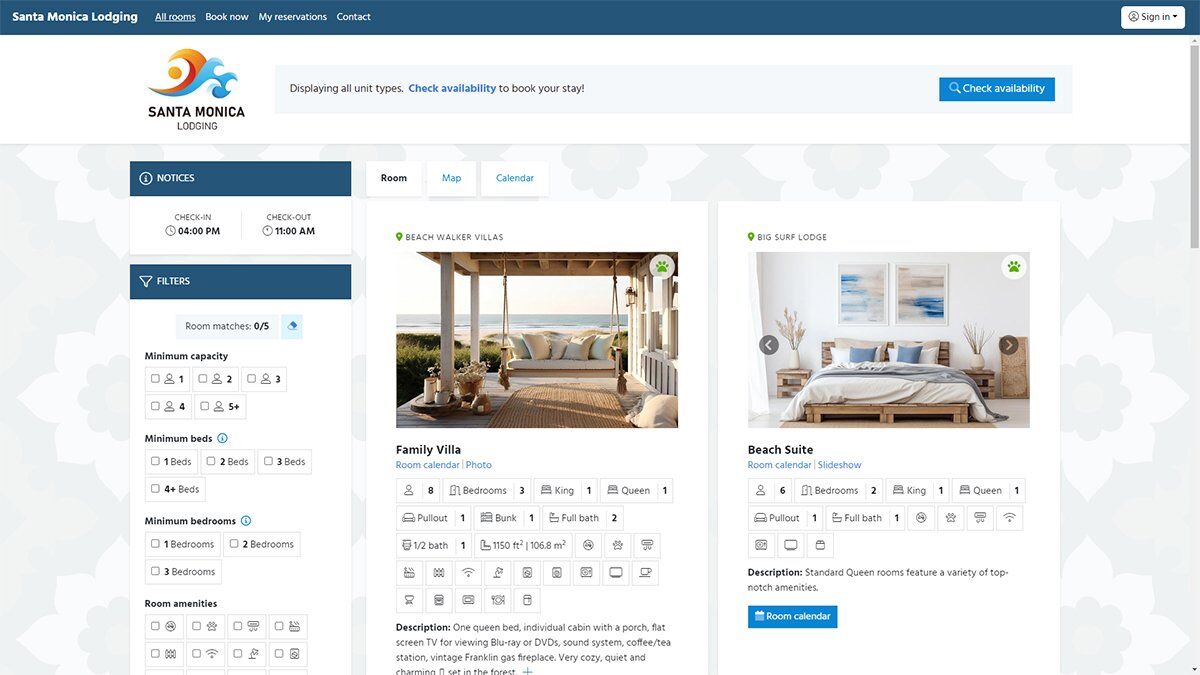Click the Beach Suite room title

click(x=781, y=449)
